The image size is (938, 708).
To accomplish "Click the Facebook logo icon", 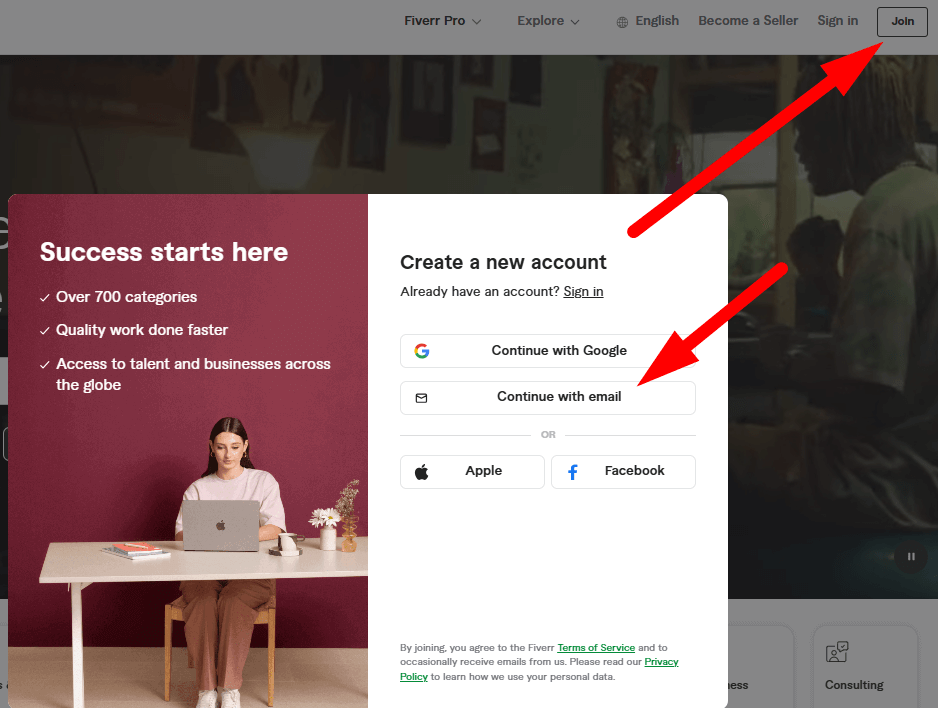I will (573, 472).
